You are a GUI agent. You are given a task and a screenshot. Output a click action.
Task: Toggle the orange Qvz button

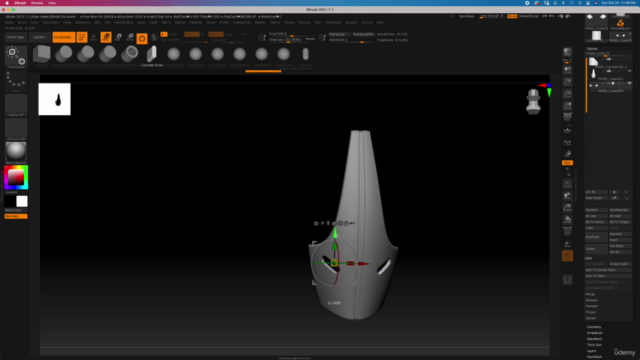[567, 163]
